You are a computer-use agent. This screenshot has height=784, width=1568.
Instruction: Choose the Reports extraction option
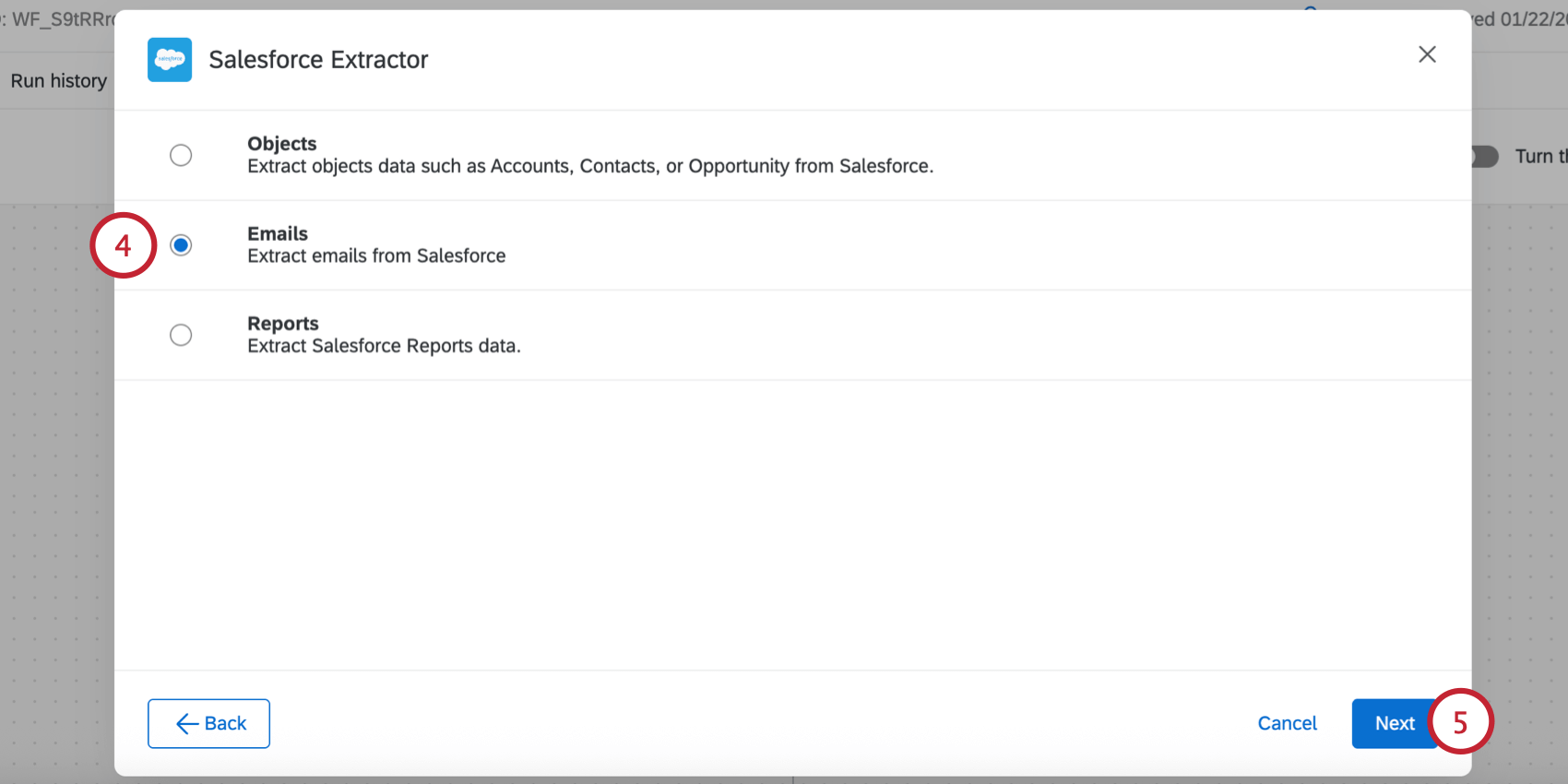[x=181, y=335]
